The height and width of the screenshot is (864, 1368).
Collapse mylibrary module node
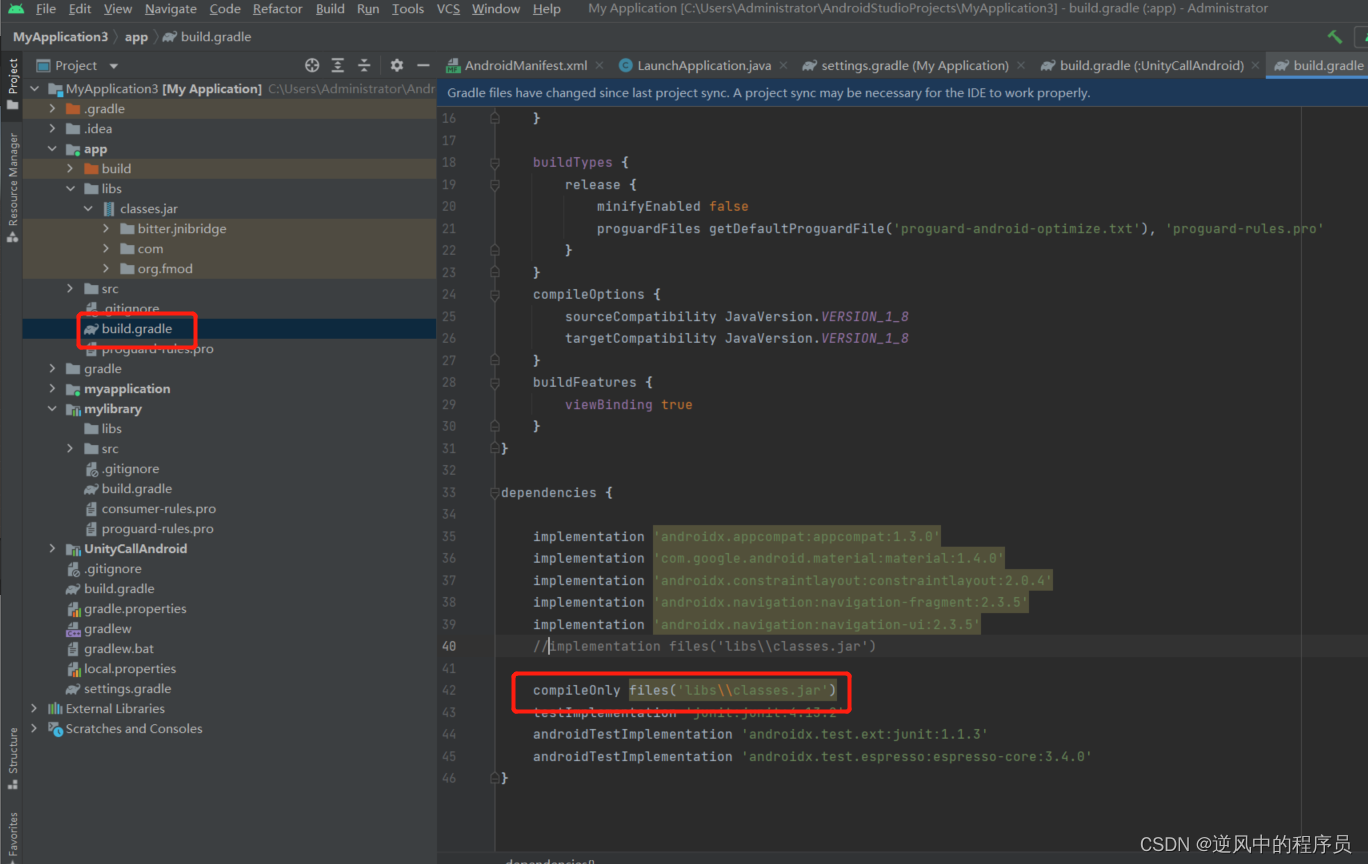tap(53, 409)
